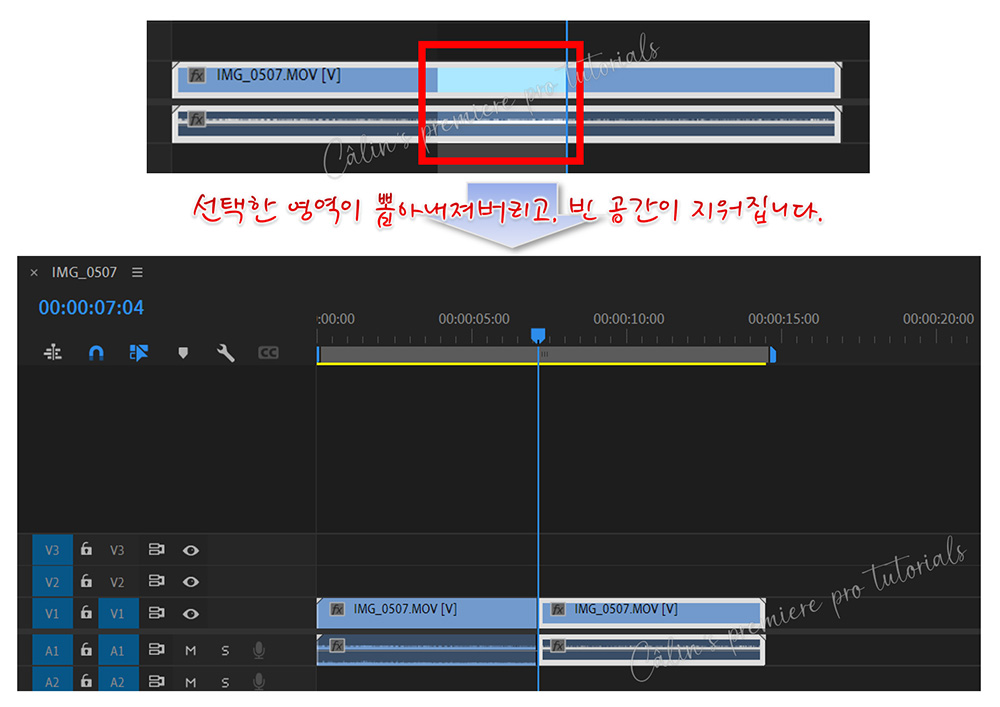
Task: Toggle the Snap magnet icon
Action: pyautogui.click(x=96, y=353)
